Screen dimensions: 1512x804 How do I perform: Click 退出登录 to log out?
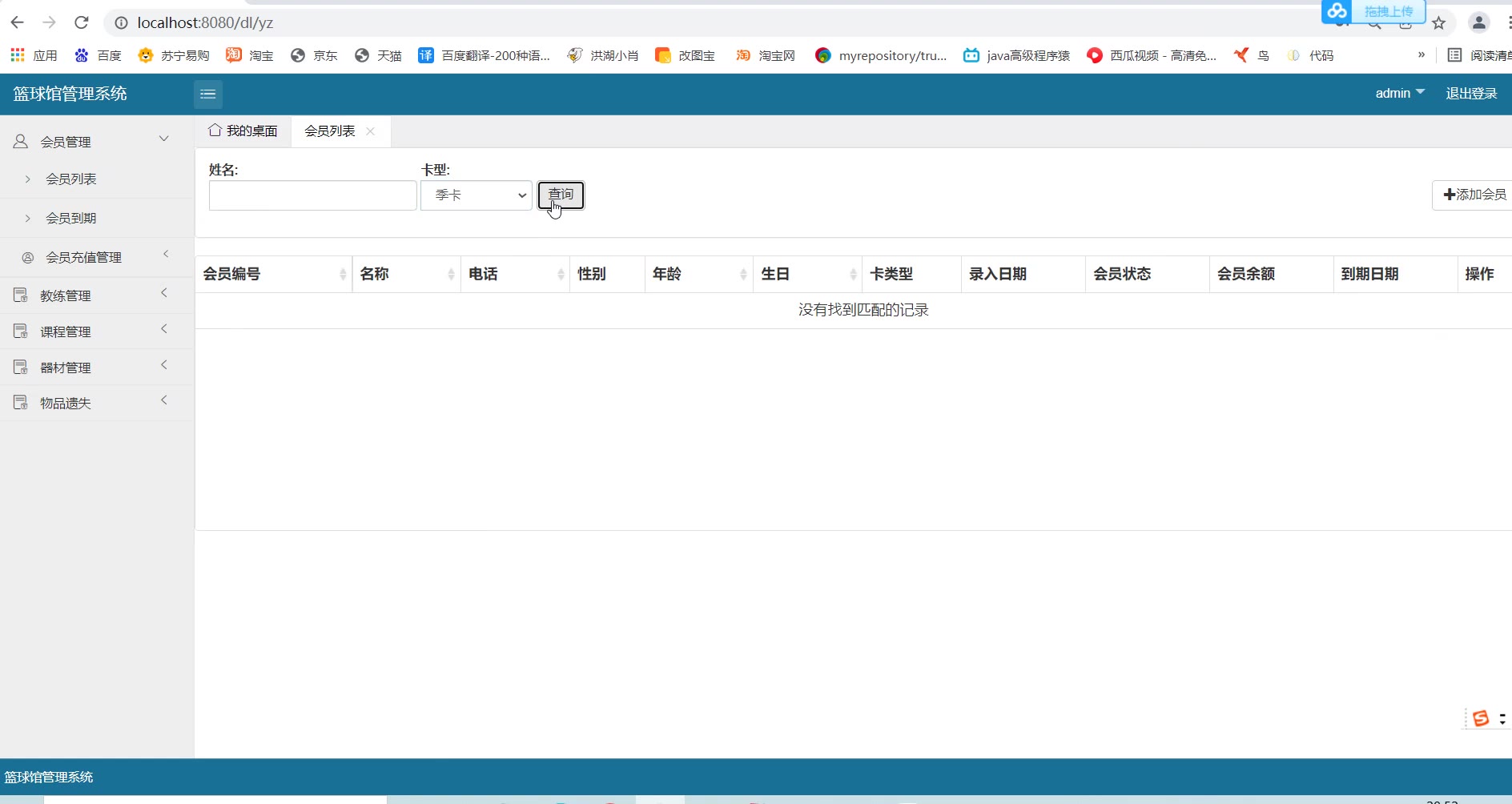coord(1470,94)
